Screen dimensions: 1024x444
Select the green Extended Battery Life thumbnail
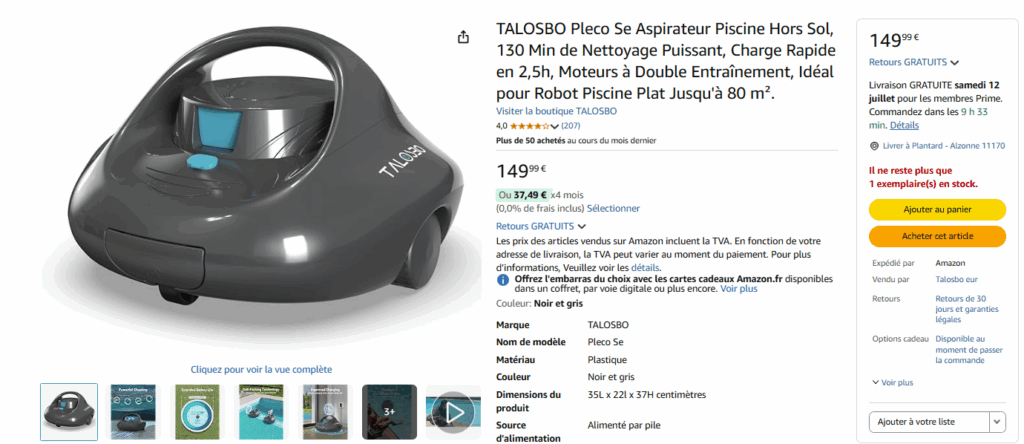[x=197, y=412]
